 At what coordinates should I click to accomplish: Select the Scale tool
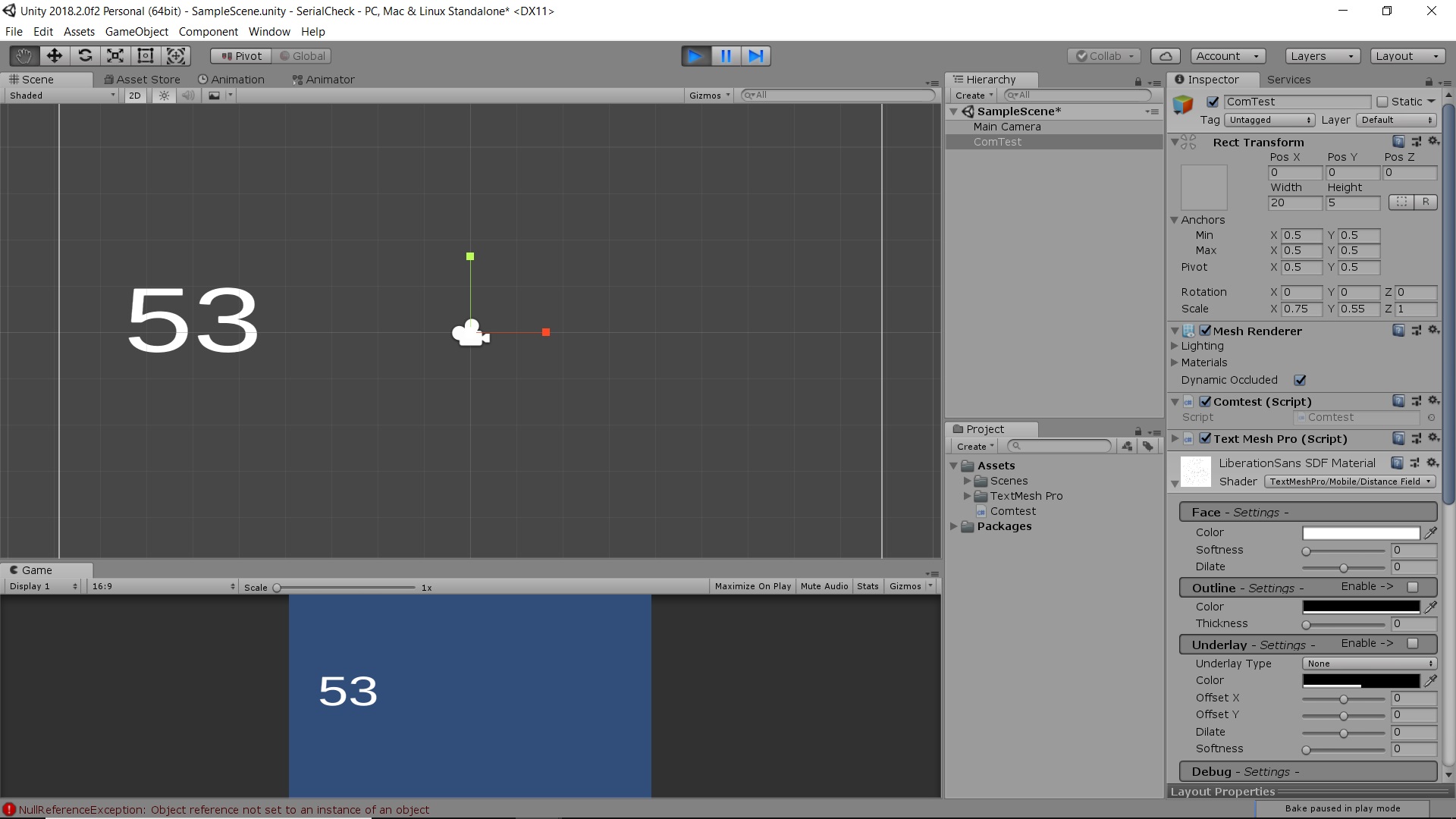coord(115,55)
